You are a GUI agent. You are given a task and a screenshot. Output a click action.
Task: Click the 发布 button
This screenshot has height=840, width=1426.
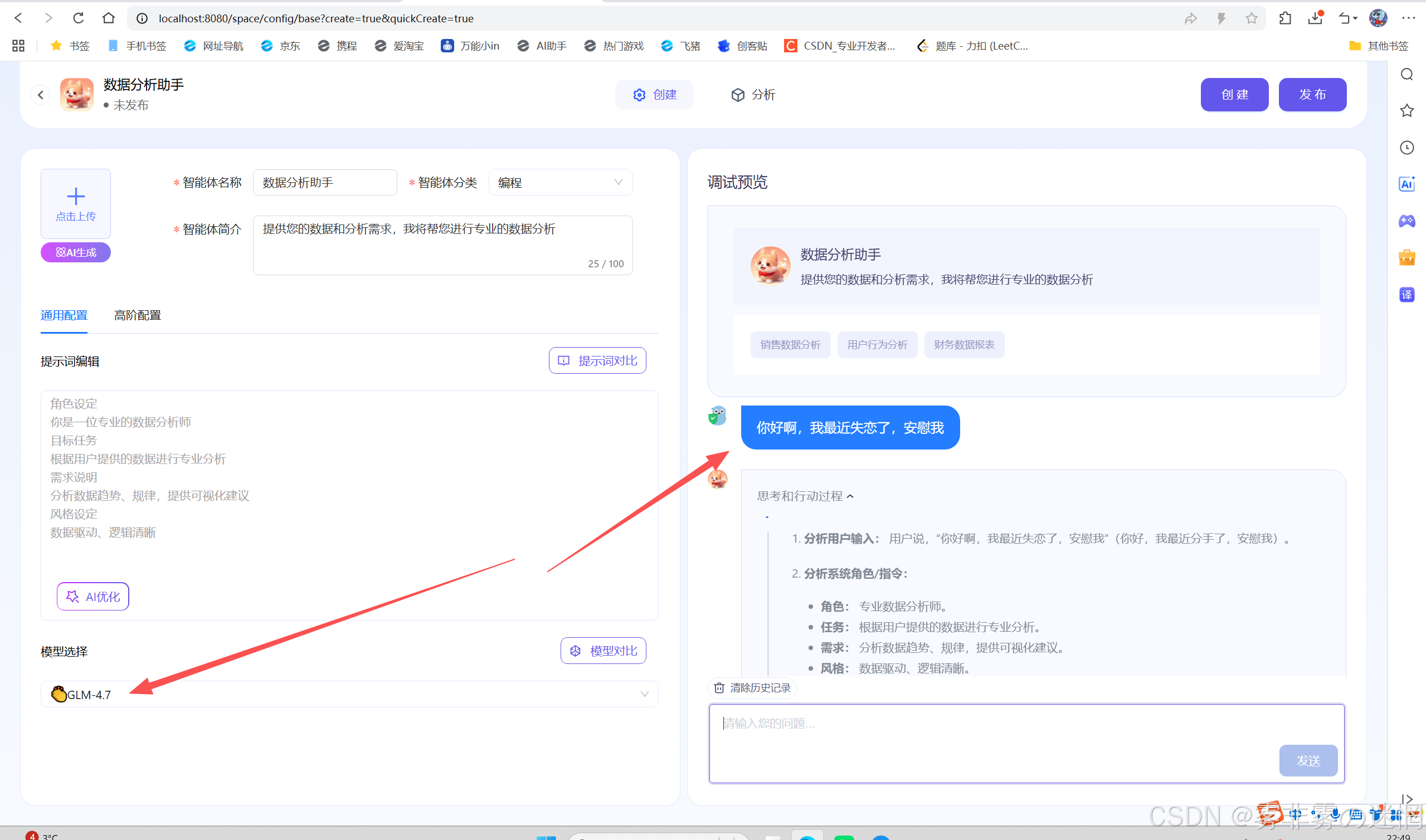point(1311,95)
